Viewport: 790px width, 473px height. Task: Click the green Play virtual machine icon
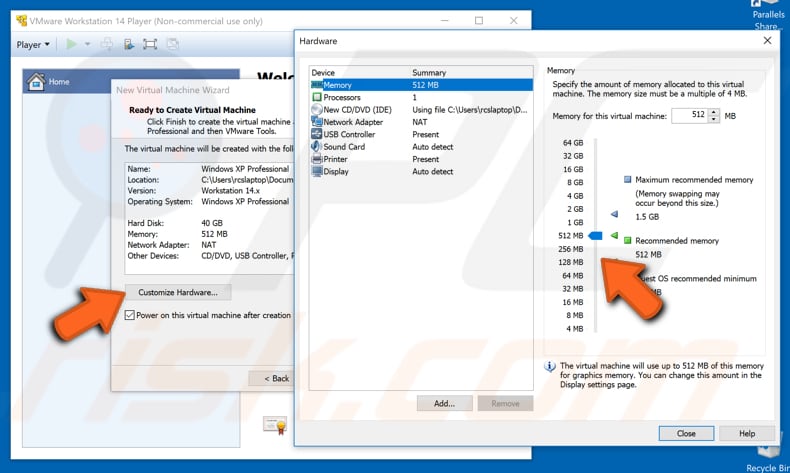(72, 44)
